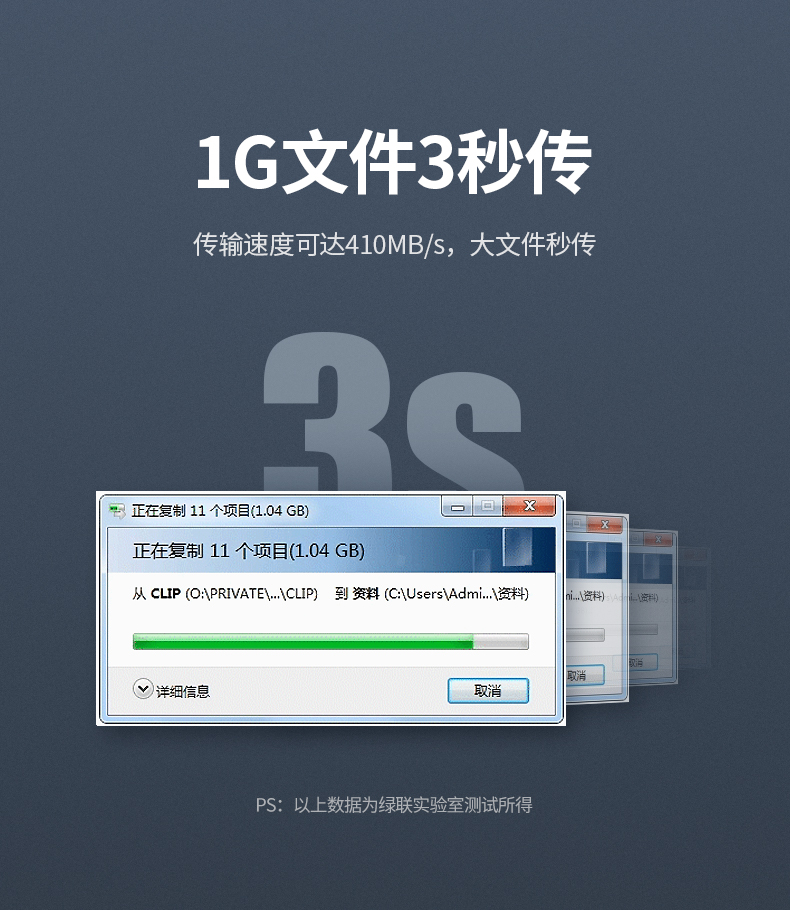Click 取消 in the faintest third dialog
Image resolution: width=790 pixels, height=910 pixels.
click(x=636, y=662)
